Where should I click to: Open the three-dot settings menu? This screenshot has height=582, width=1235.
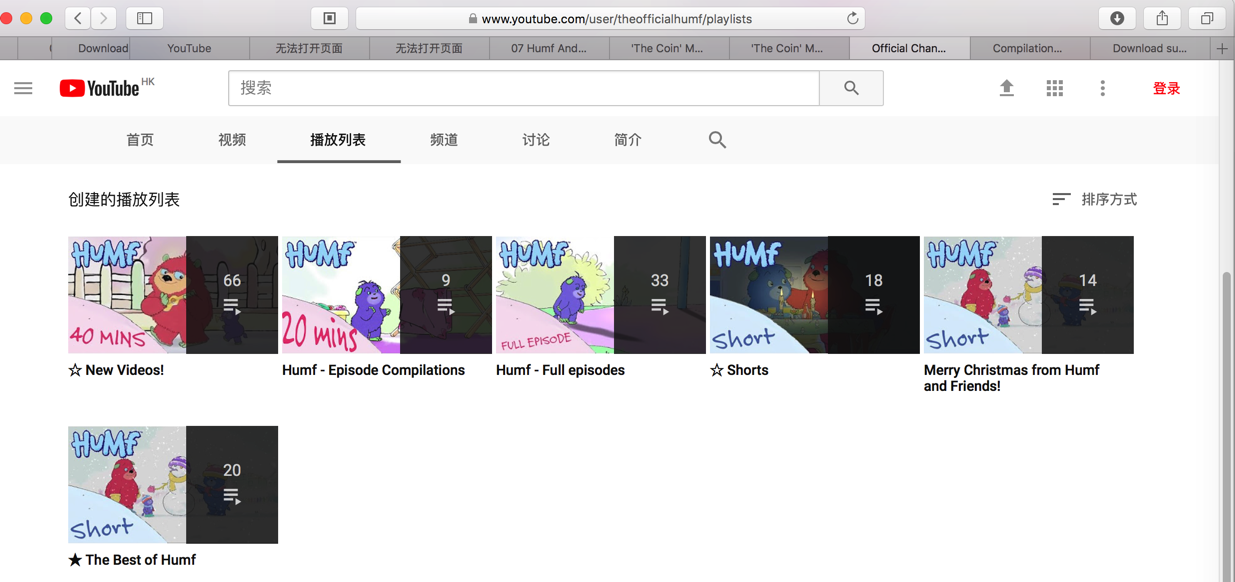click(x=1103, y=88)
